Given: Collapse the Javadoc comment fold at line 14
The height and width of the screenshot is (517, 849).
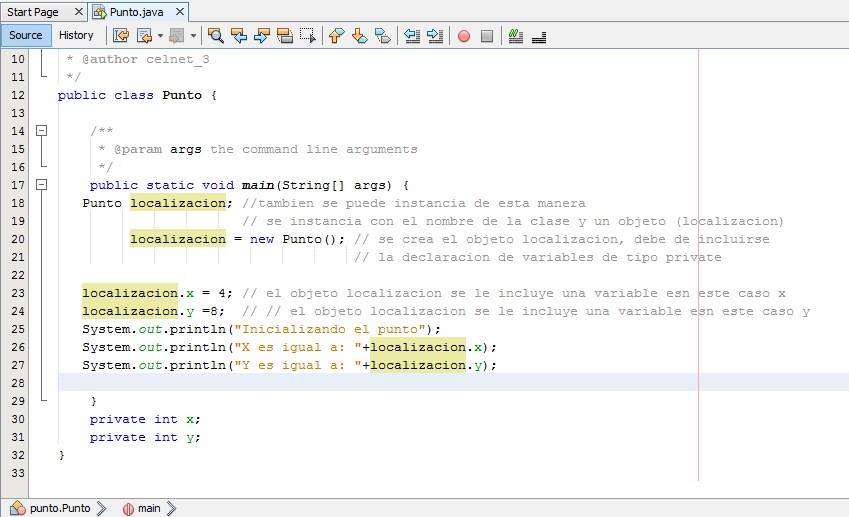Looking at the screenshot, I should pos(41,131).
